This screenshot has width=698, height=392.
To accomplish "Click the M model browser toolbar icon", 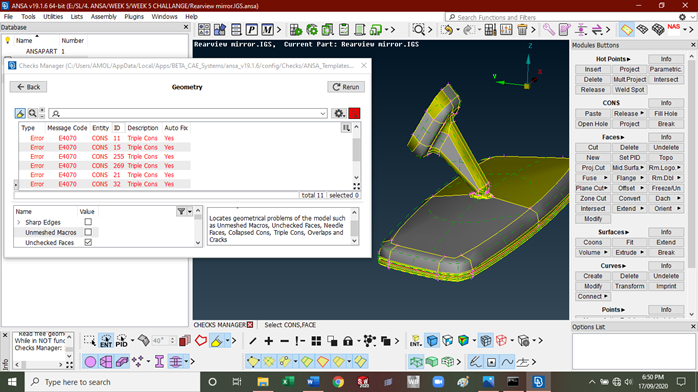I will point(267,30).
